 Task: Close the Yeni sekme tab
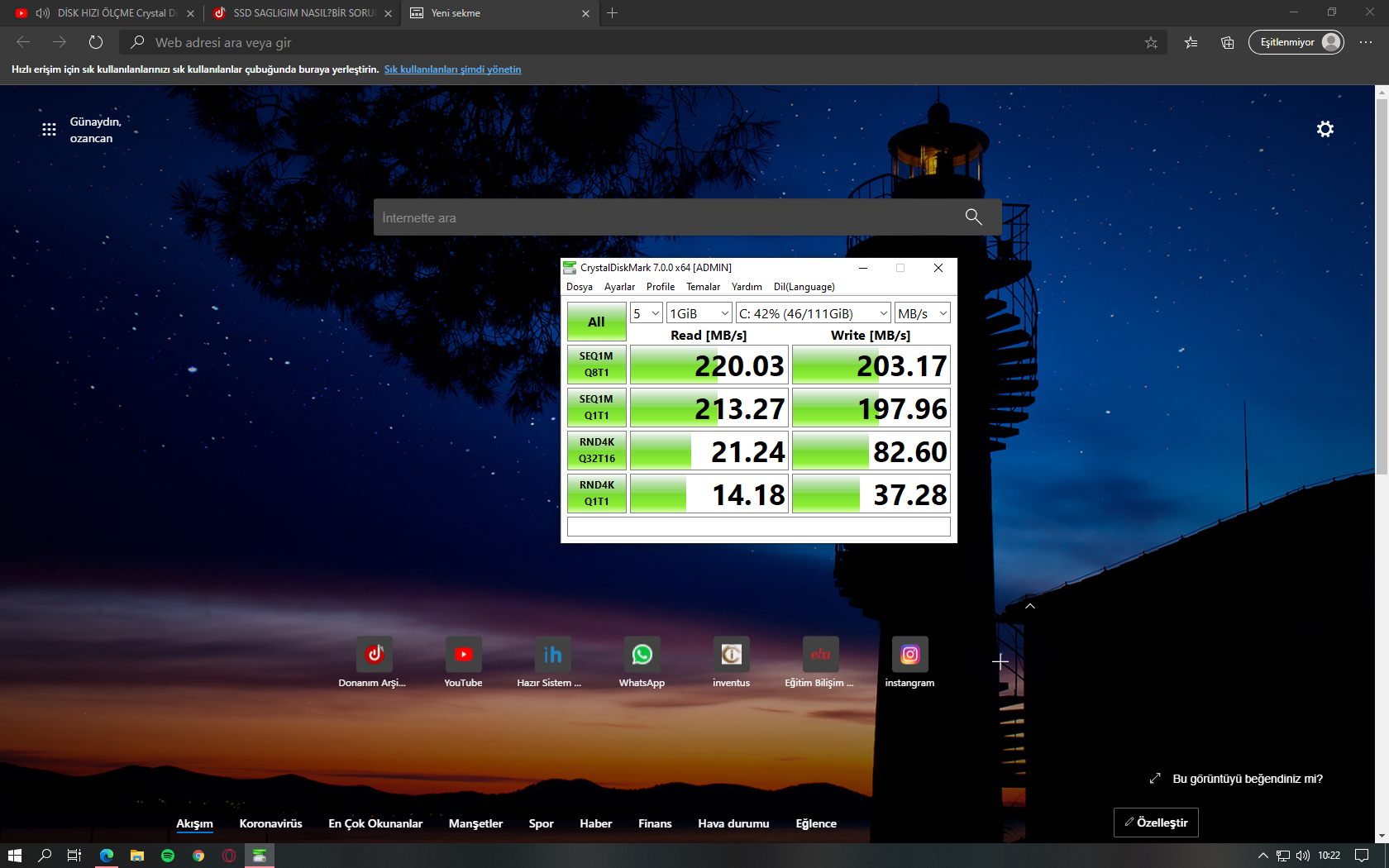click(x=585, y=13)
